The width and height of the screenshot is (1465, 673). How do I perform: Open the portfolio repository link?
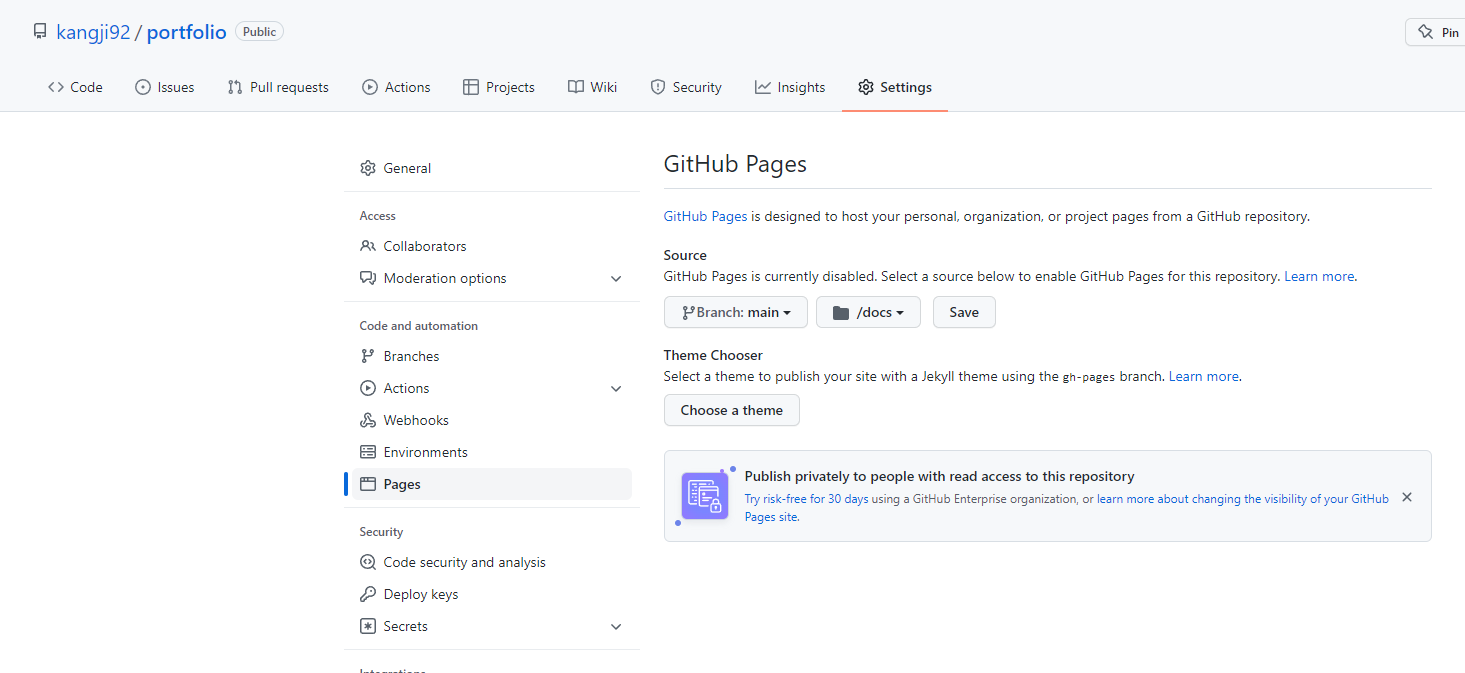187,32
